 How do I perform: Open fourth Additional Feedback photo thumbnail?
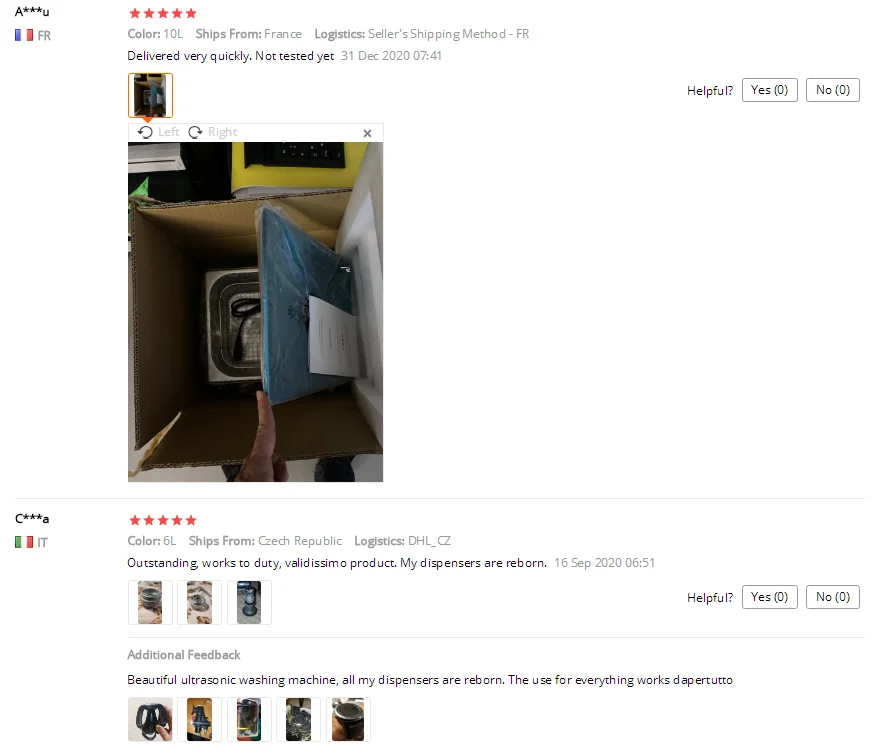point(298,720)
